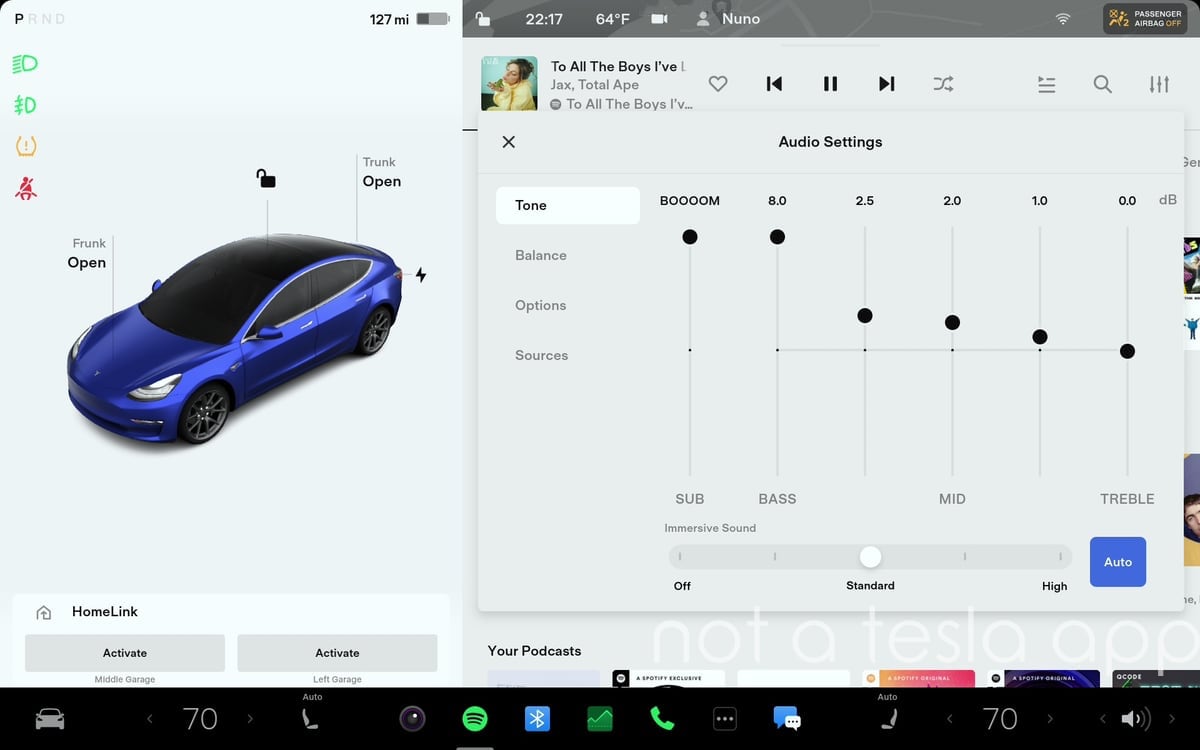
Task: Open the dashcam camera app icon
Action: click(x=412, y=718)
